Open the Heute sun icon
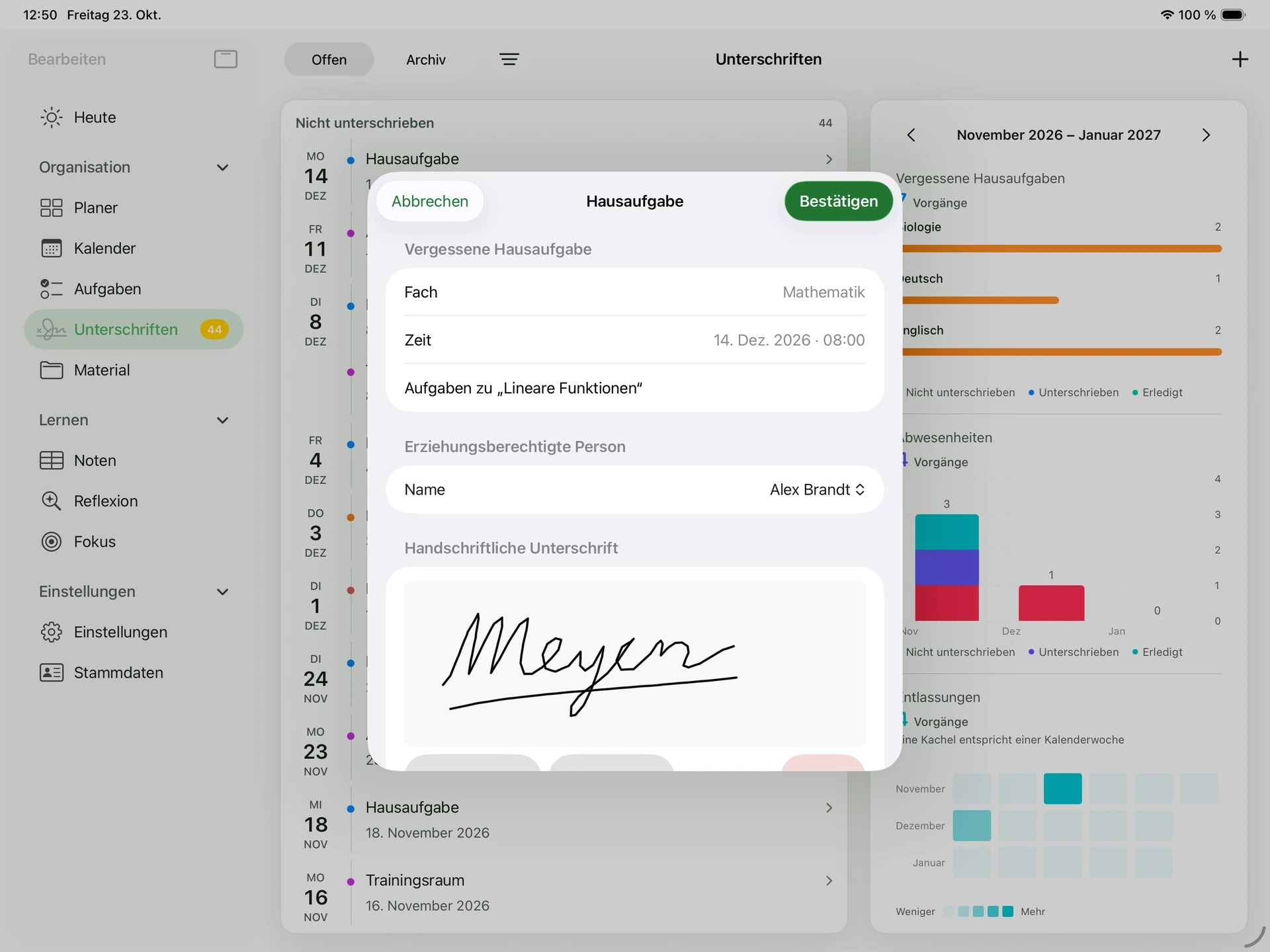This screenshot has width=1270, height=952. pyautogui.click(x=52, y=118)
